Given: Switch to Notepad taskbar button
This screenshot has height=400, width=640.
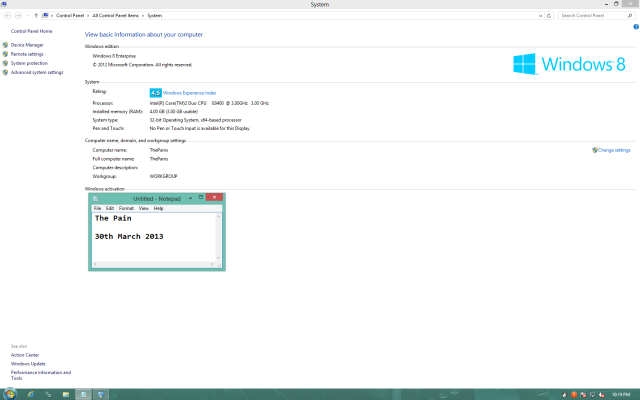Looking at the screenshot, I should 83,394.
